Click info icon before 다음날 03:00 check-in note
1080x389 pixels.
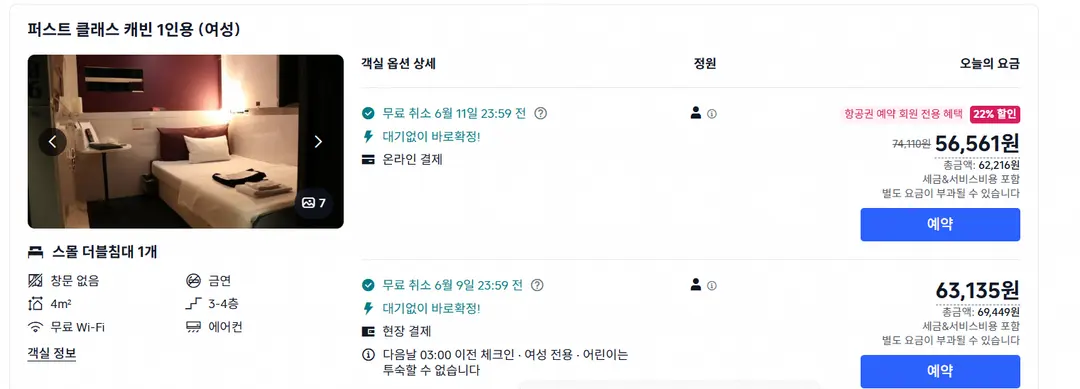[x=368, y=355]
